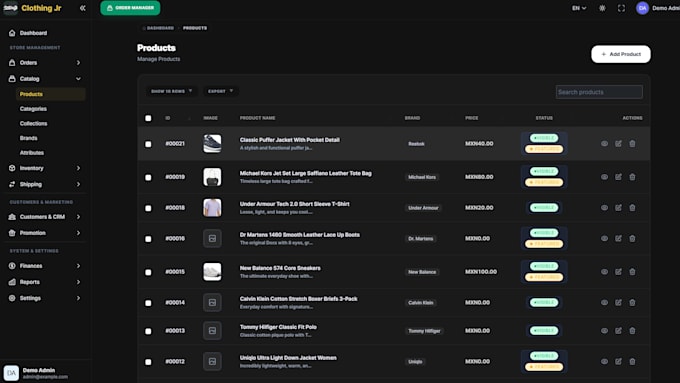View New Balance 574 Sneakers eye icon
This screenshot has height=383, width=680.
point(604,272)
